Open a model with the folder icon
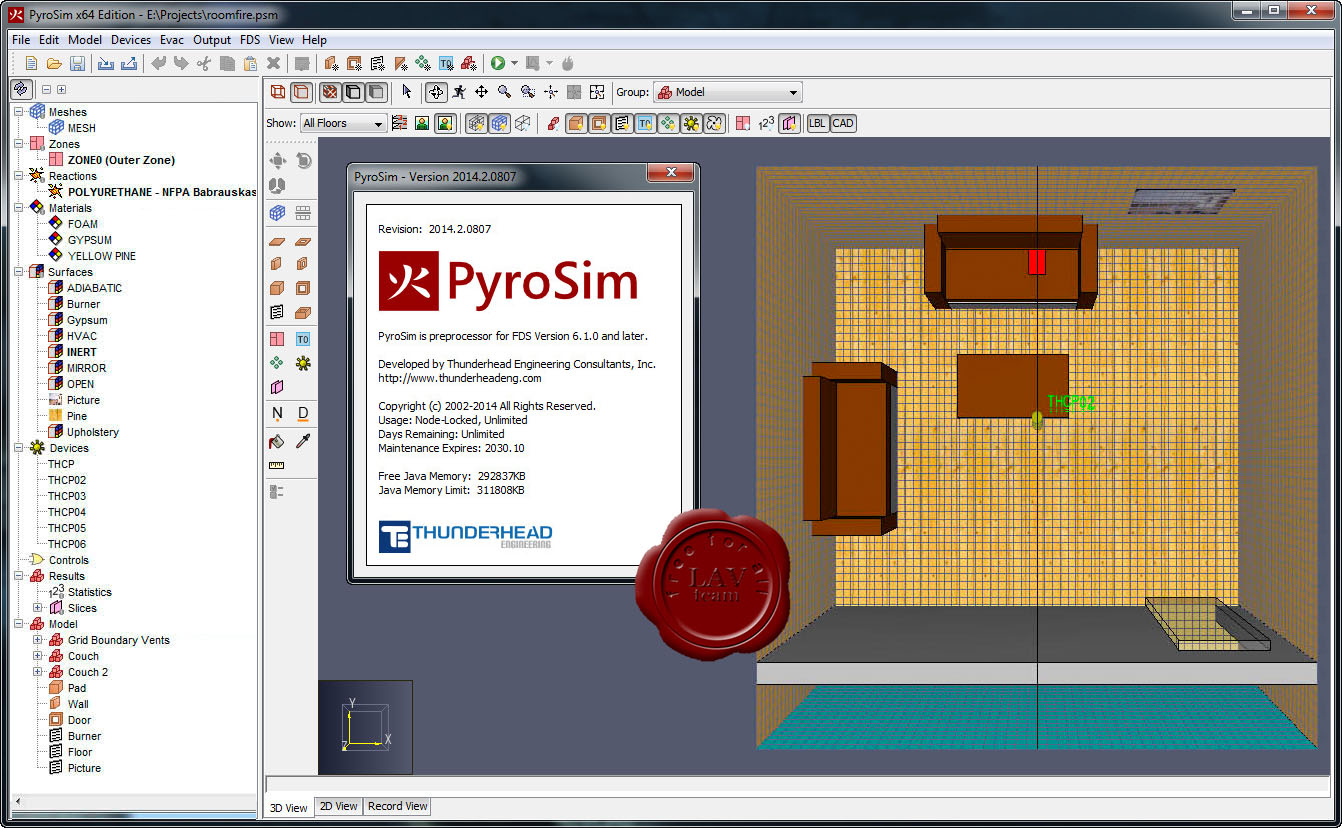The height and width of the screenshot is (828, 1342). 54,63
